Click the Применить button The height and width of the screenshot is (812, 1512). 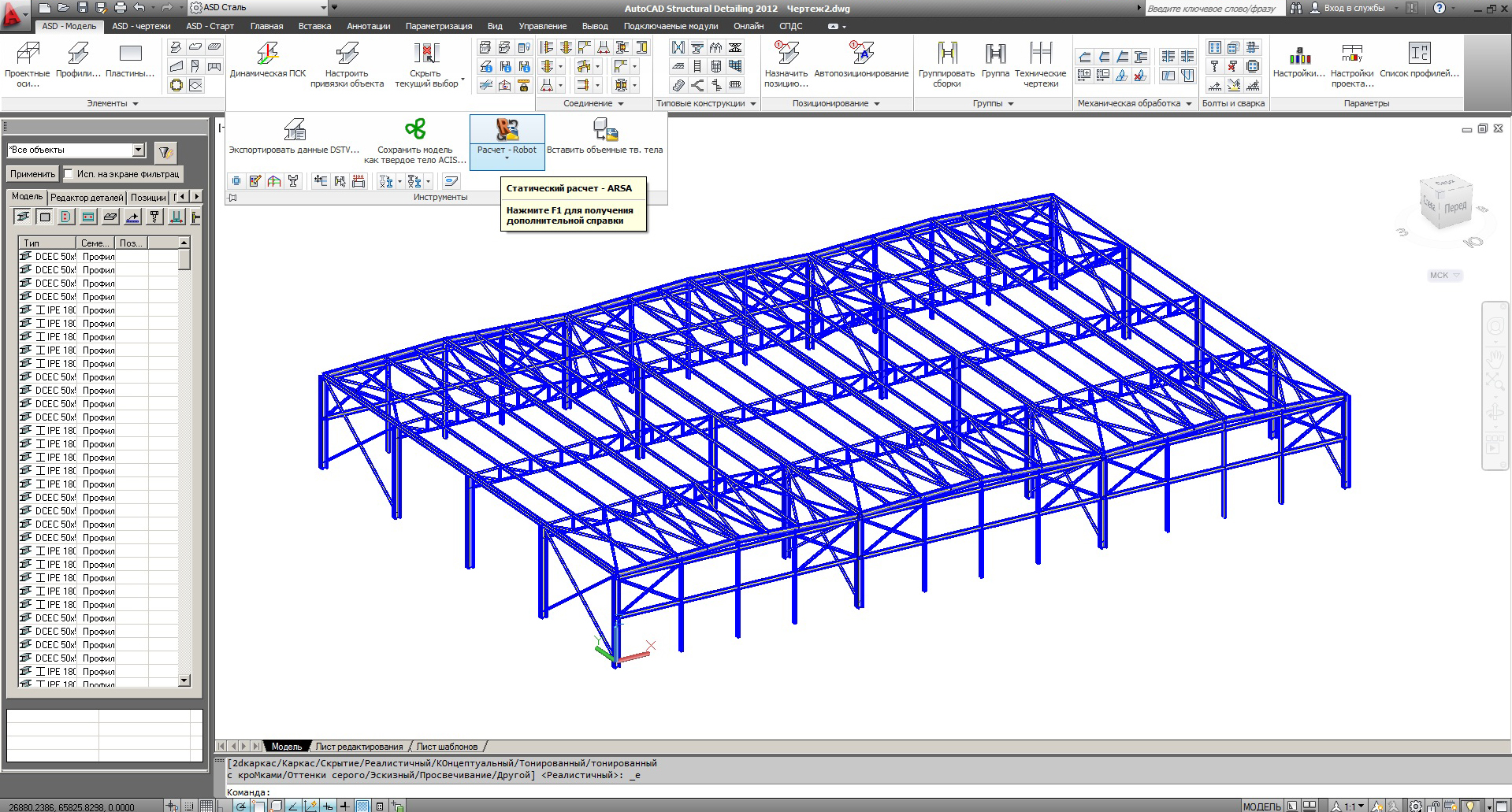(x=32, y=174)
